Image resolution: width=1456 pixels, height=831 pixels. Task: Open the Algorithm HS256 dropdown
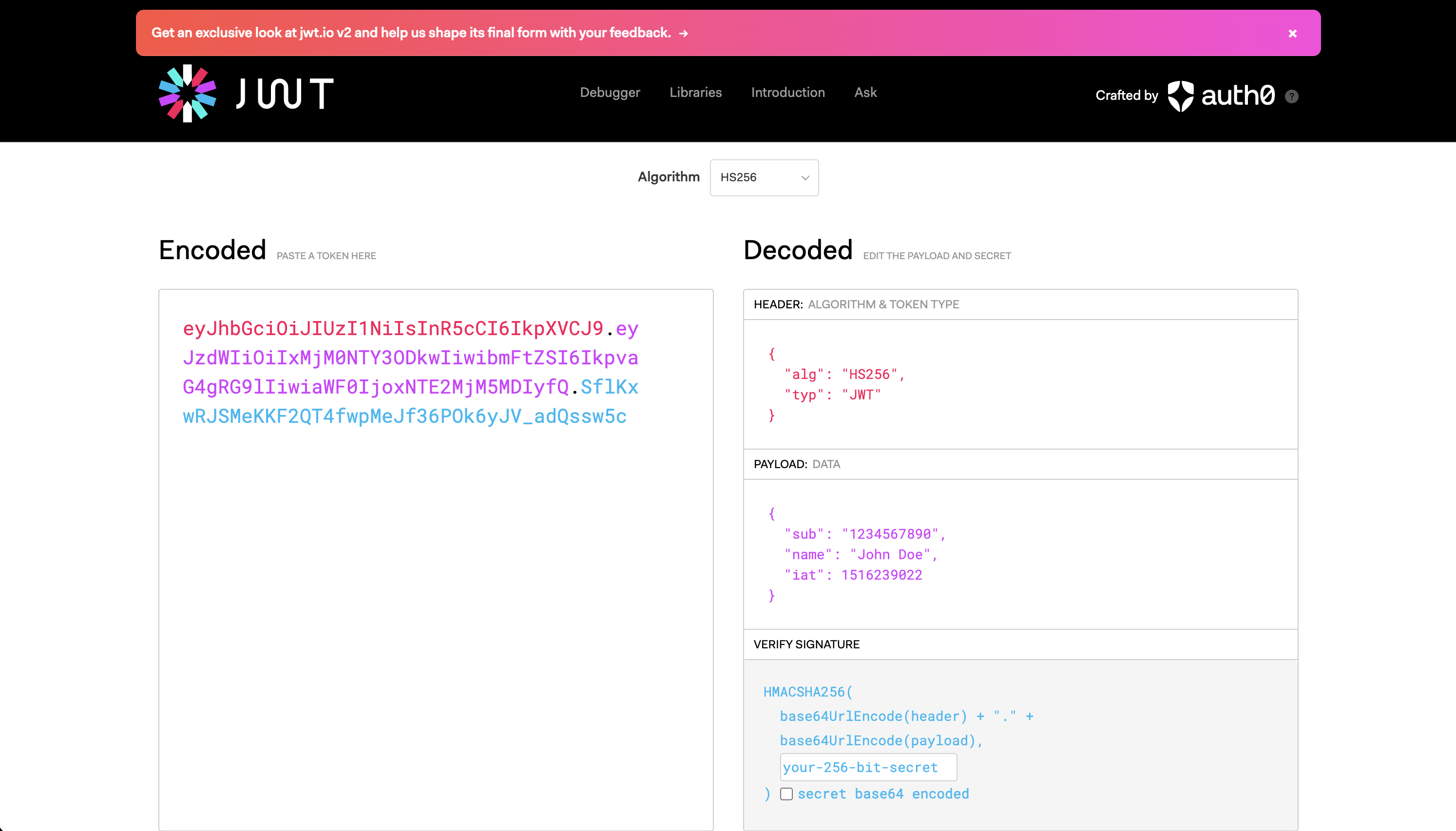click(x=764, y=177)
